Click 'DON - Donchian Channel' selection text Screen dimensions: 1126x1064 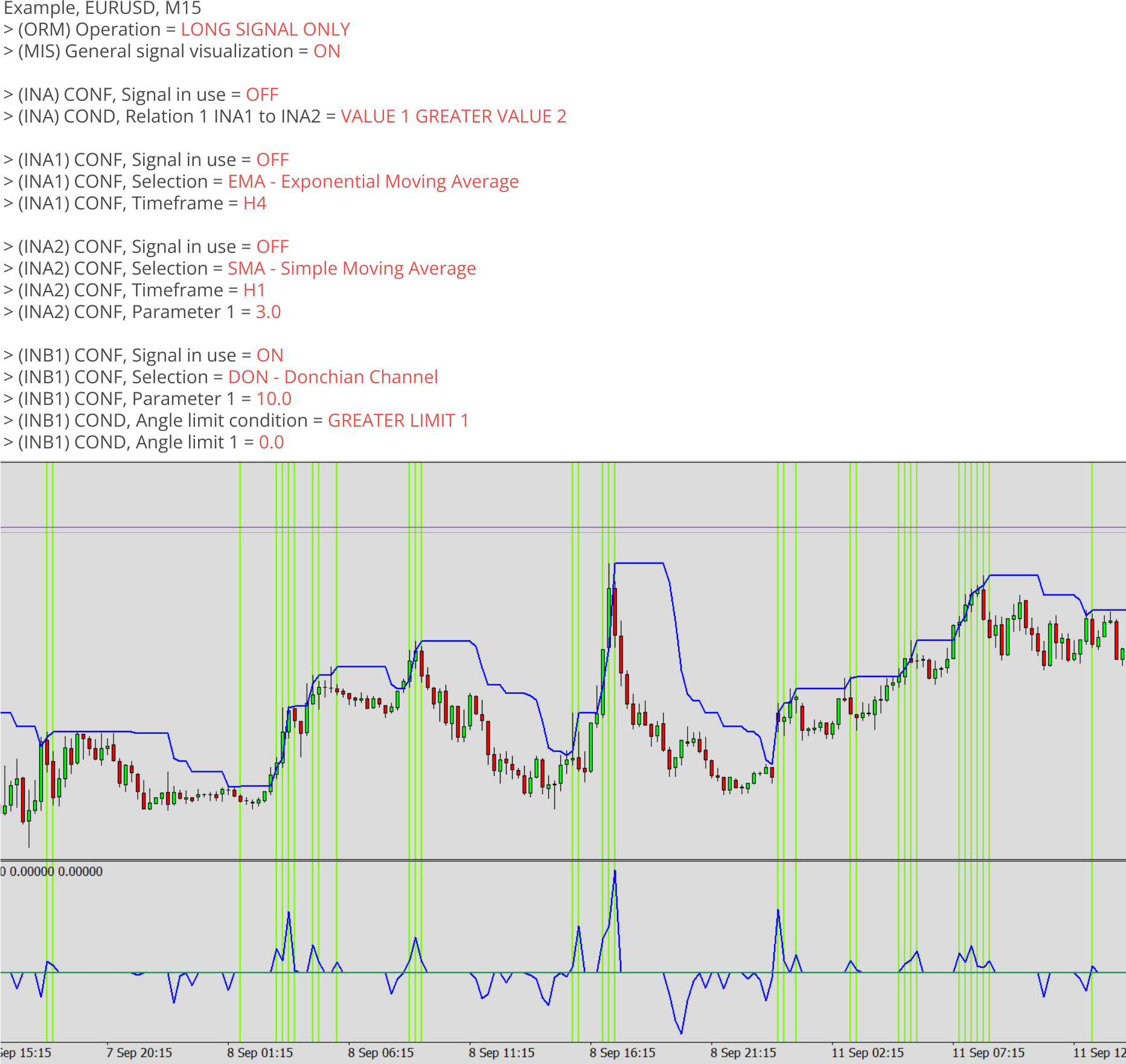[x=333, y=377]
